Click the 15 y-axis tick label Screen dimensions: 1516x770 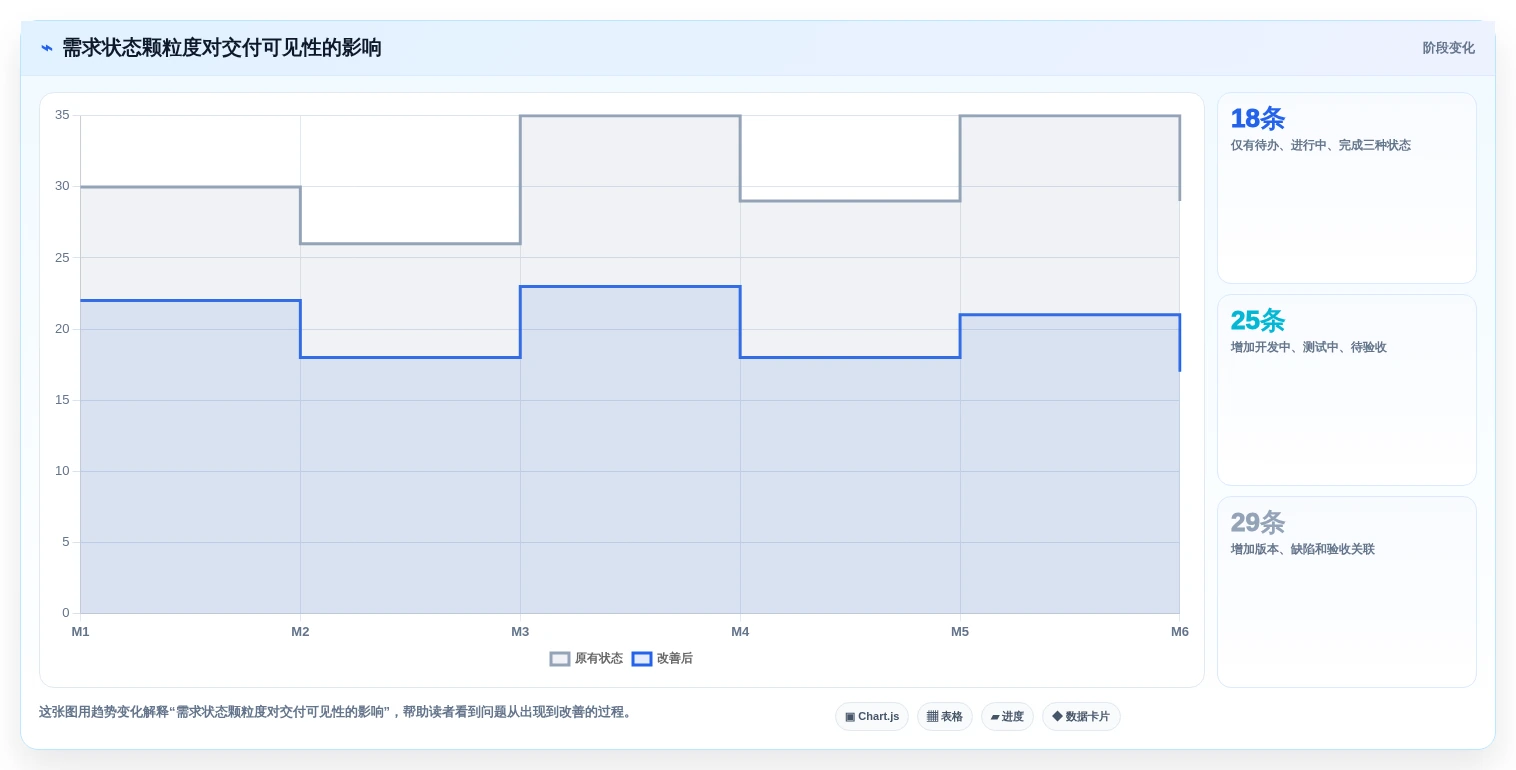coord(62,400)
